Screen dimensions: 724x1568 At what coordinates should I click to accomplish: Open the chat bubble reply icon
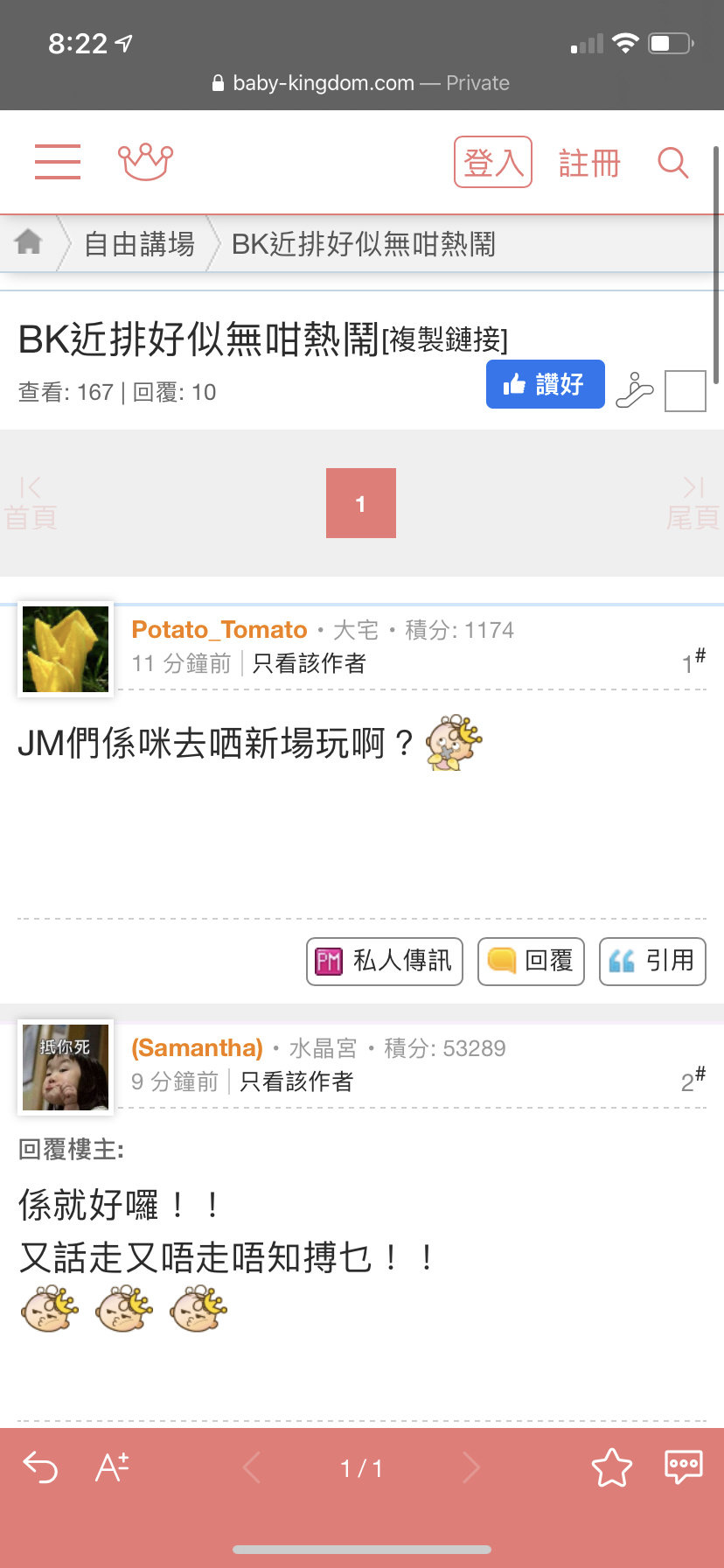click(x=684, y=1467)
